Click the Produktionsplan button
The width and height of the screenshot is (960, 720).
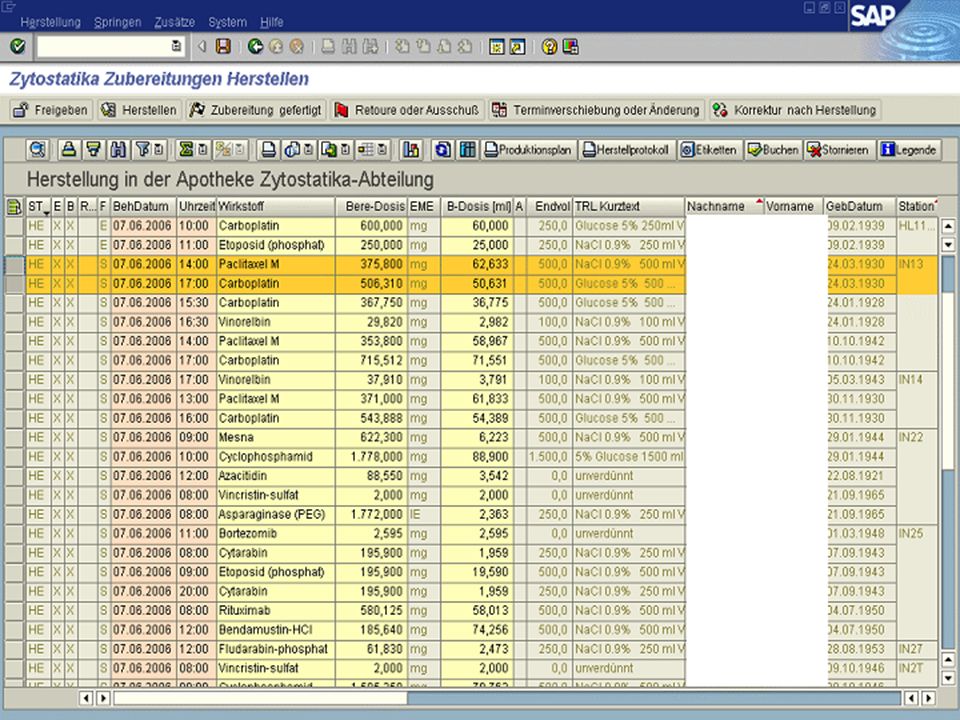tap(528, 149)
